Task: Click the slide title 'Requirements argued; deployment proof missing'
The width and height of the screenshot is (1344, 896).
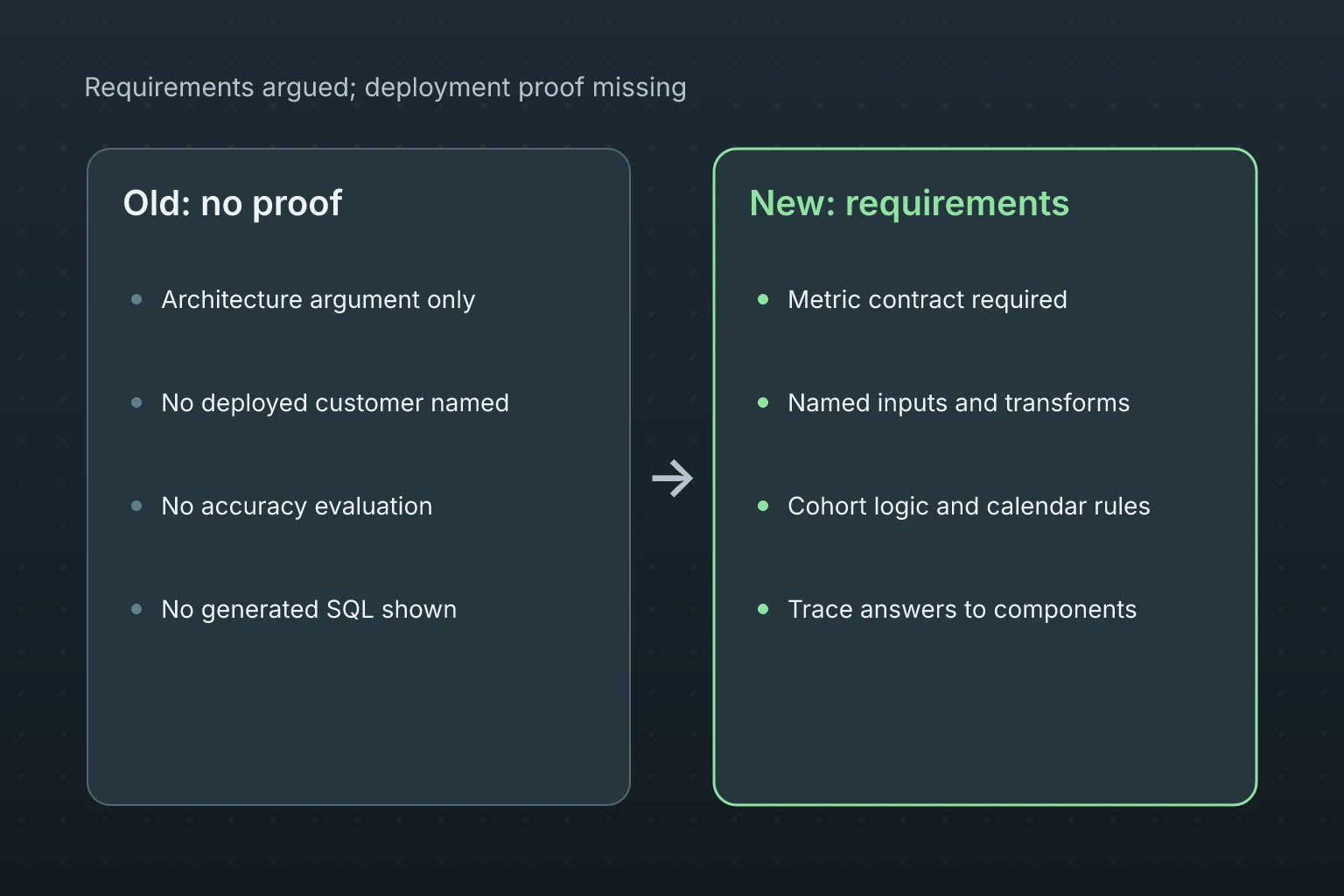Action: [x=385, y=87]
